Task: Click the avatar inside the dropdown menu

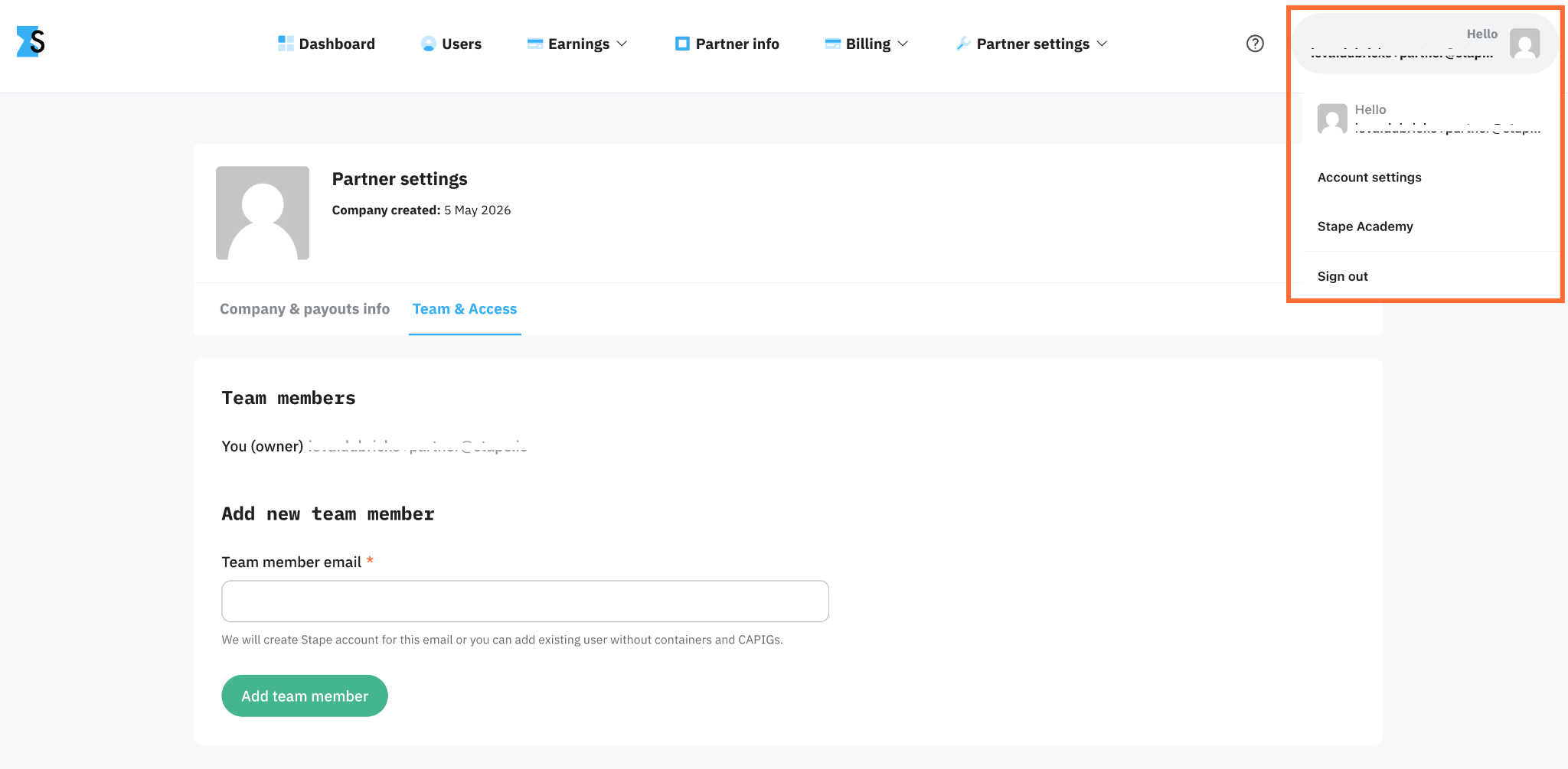Action: (1332, 119)
